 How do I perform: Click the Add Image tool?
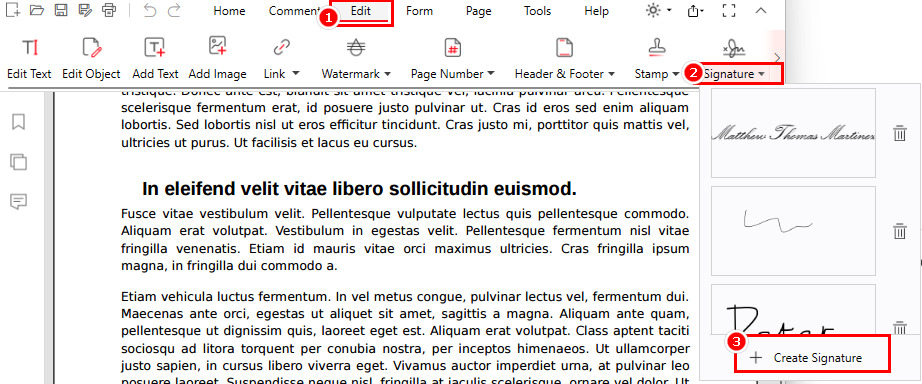[218, 58]
